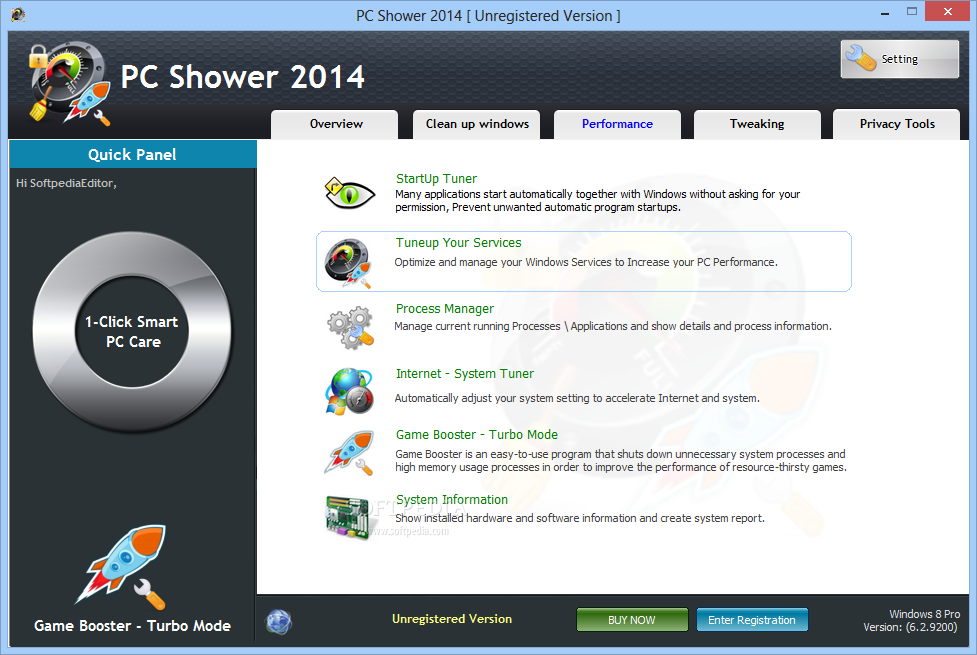The height and width of the screenshot is (655, 977).
Task: Open the Overview tab
Action: coord(335,124)
